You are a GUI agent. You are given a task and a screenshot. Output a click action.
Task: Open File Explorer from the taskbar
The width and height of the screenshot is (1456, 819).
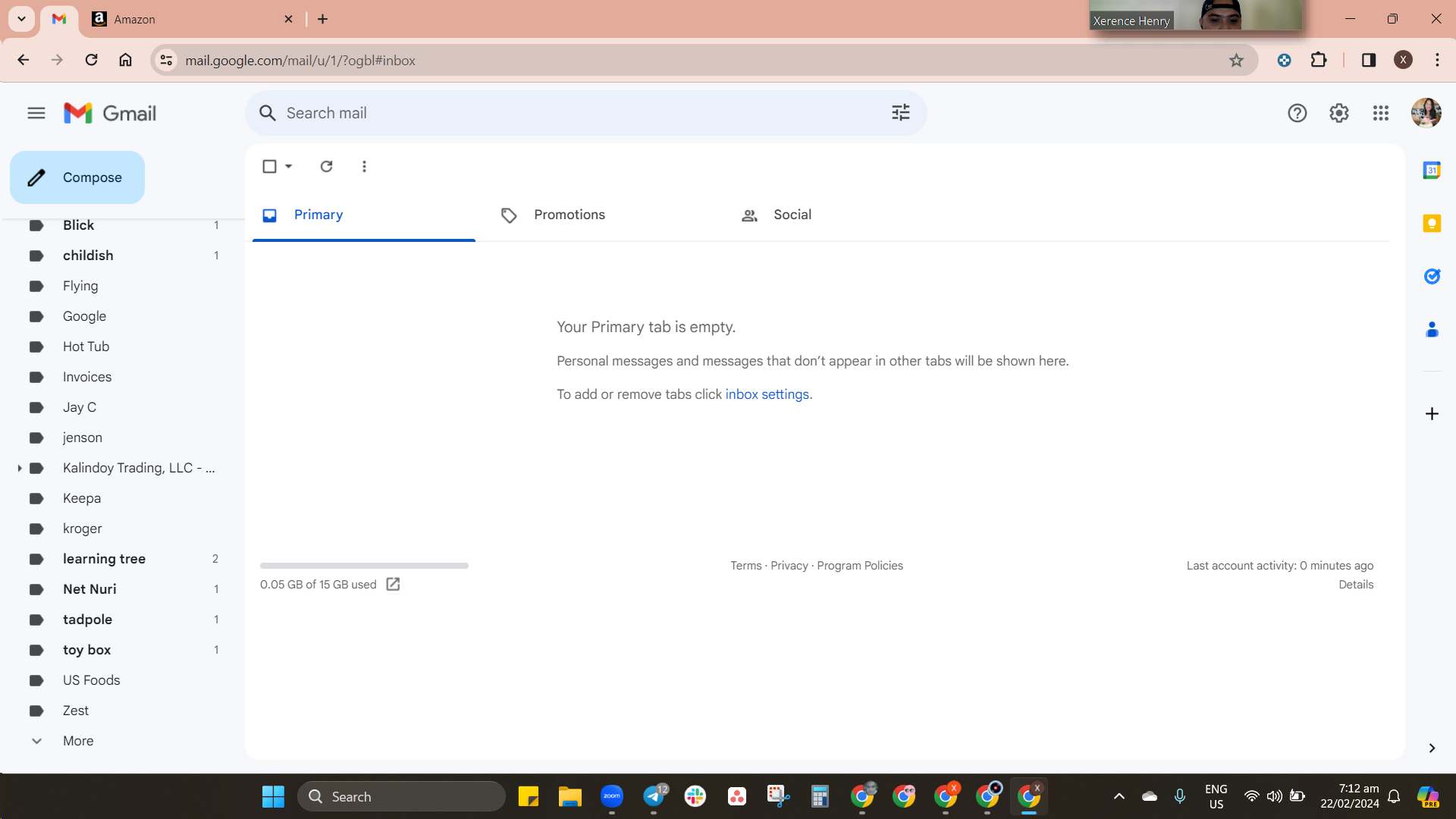[x=570, y=796]
